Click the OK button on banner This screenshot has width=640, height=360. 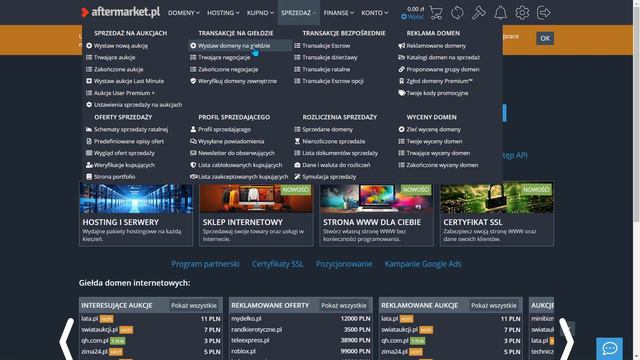545,38
